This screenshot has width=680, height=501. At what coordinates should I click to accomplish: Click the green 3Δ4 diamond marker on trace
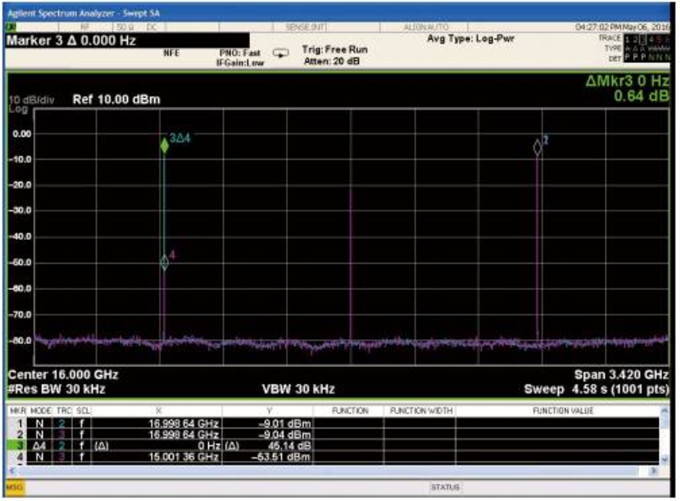coord(164,146)
